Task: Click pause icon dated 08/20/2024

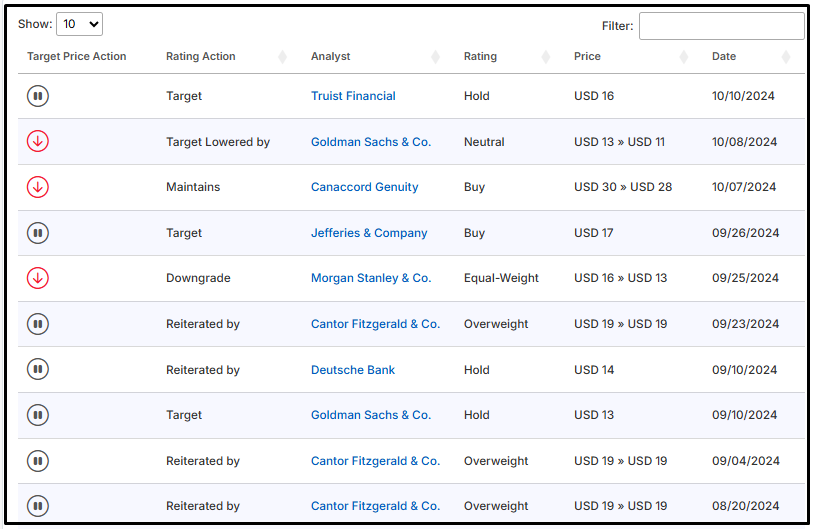Action: 38,506
